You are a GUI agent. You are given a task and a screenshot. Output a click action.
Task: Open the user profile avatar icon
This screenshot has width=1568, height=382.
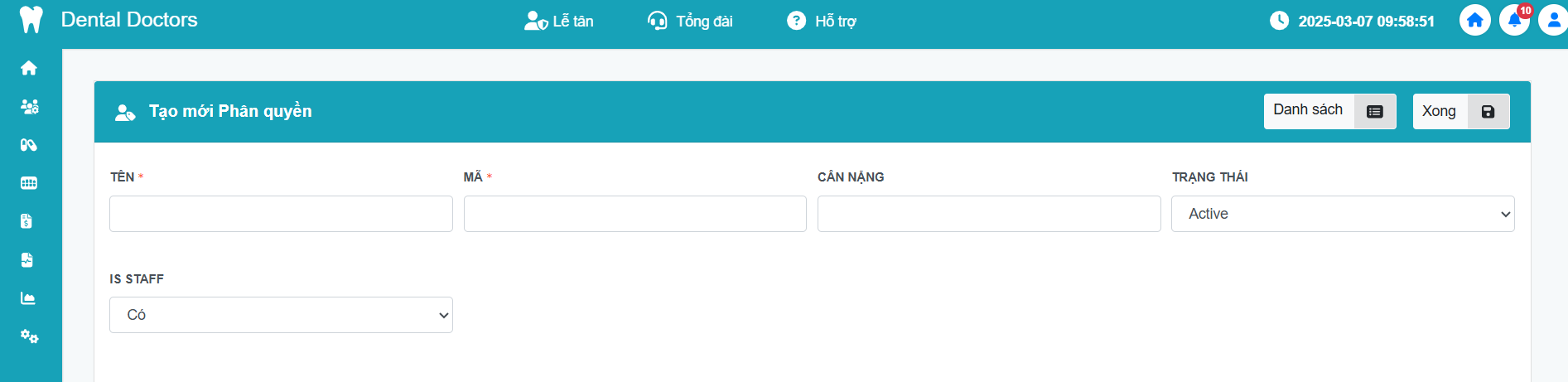(x=1552, y=21)
